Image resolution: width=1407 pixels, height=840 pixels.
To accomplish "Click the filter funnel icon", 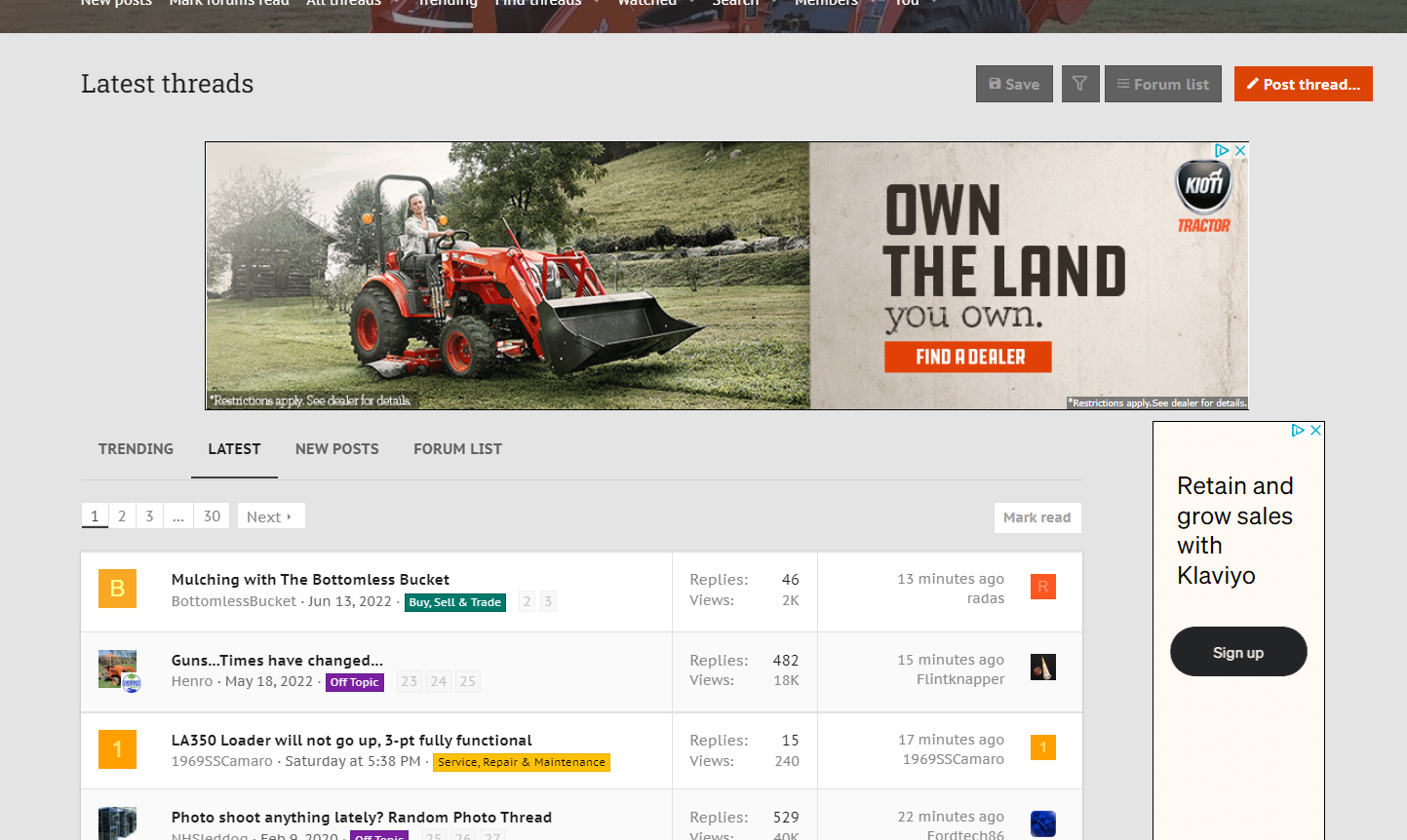I will pos(1079,84).
